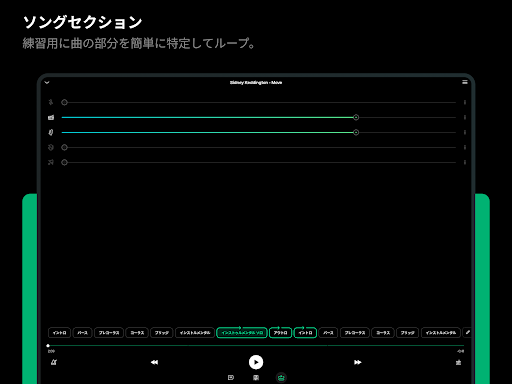
Task: Open the fourth track's three-dot options
Action: click(x=465, y=147)
